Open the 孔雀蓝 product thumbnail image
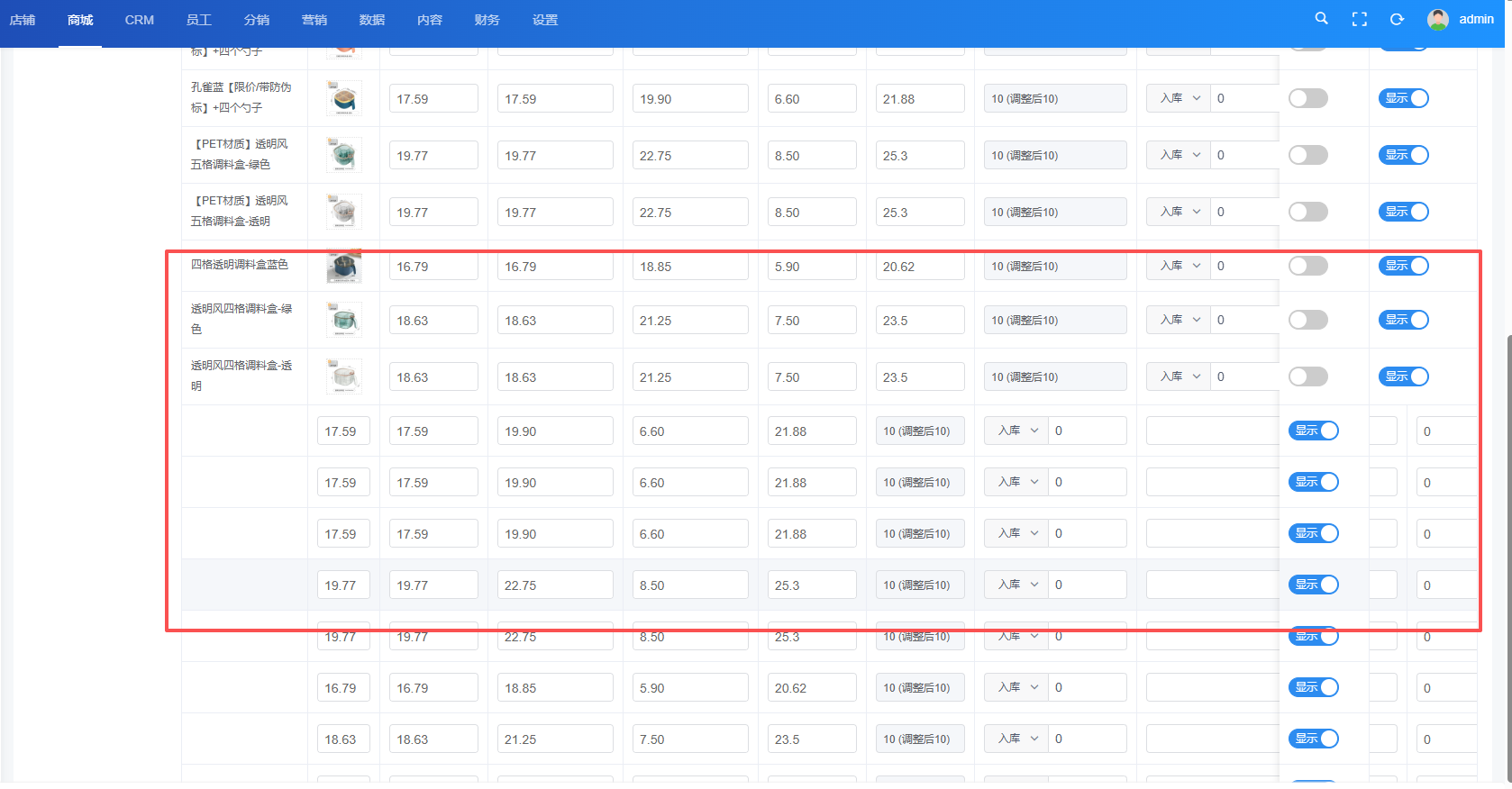Image resolution: width=1512 pixels, height=789 pixels. [343, 99]
